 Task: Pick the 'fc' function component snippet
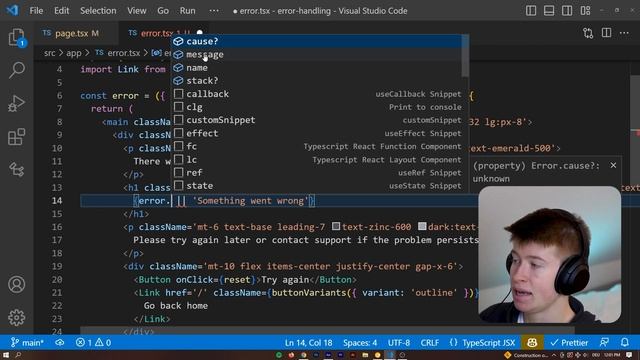(316, 146)
